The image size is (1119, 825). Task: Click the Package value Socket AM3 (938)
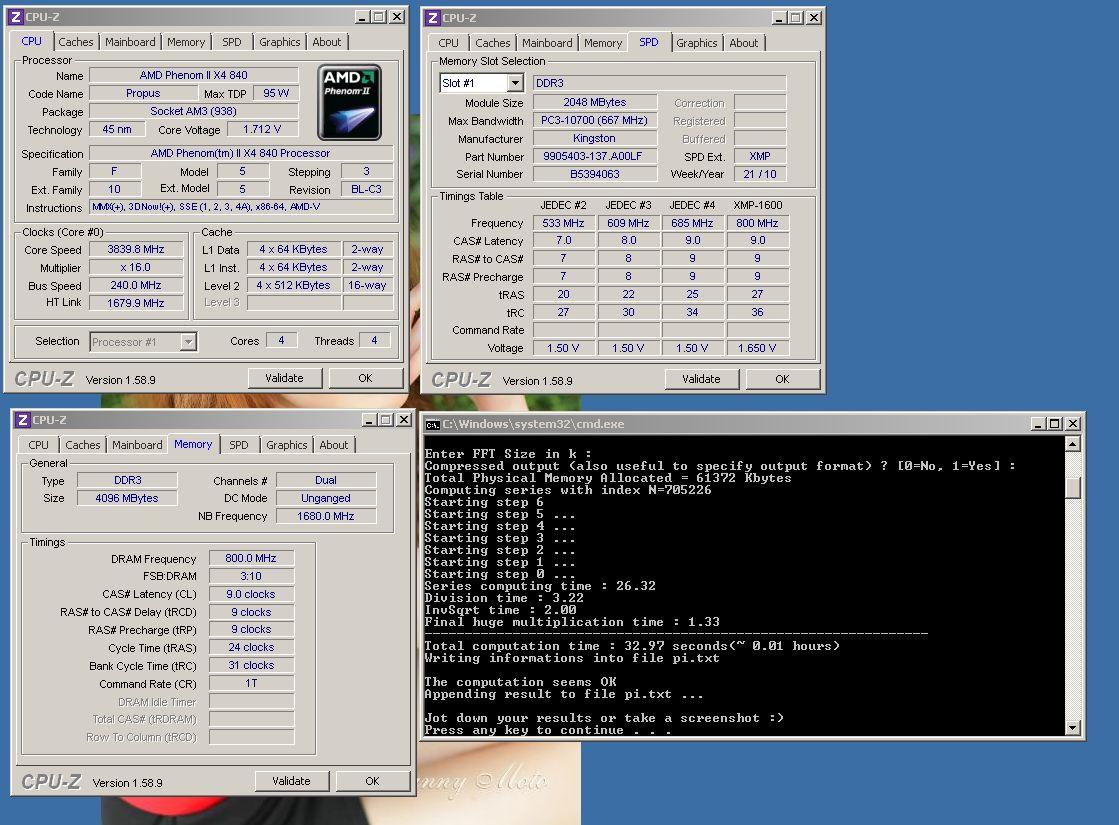tap(193, 111)
